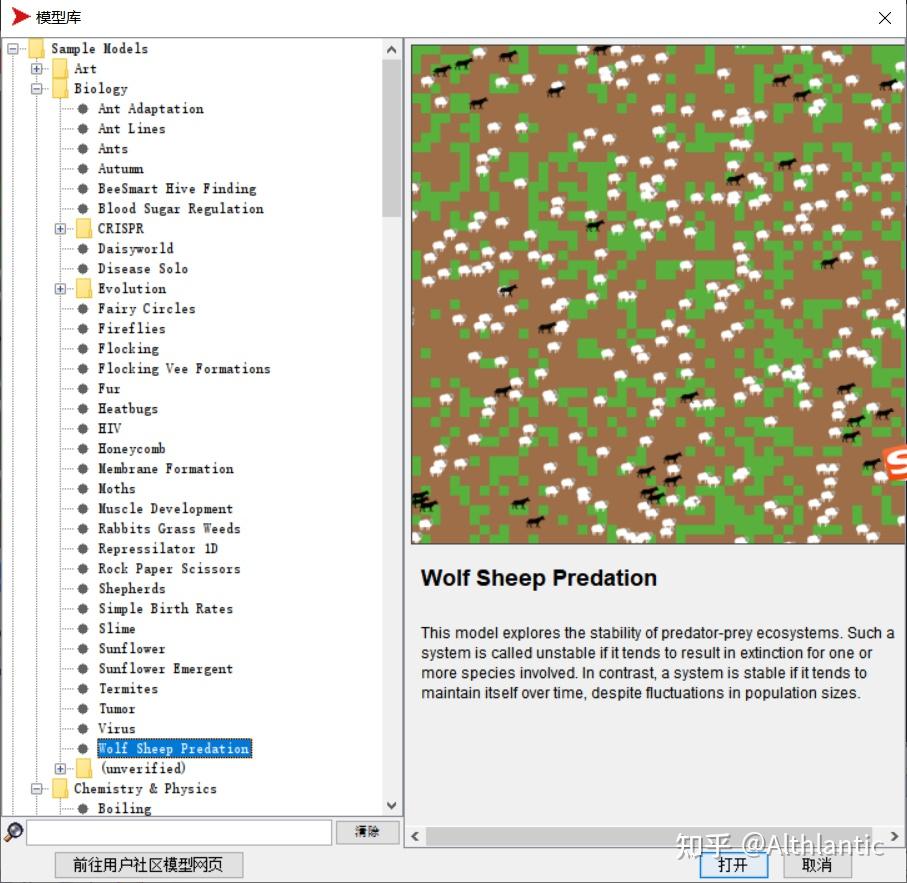This screenshot has height=883, width=907.
Task: Select the Virus model
Action: tap(116, 729)
